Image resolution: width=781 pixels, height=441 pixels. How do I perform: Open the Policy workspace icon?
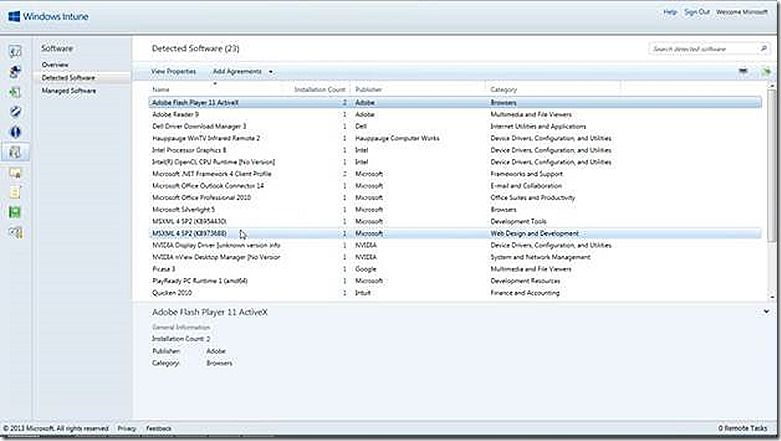point(15,192)
